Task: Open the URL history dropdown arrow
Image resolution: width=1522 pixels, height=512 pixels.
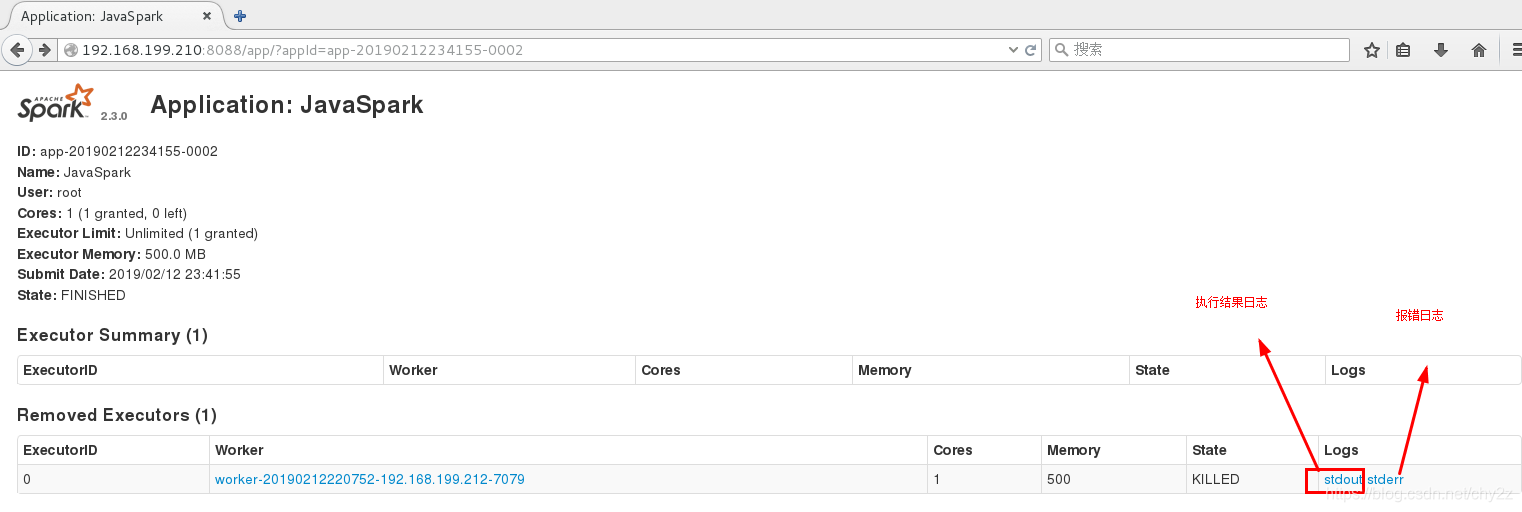Action: [x=1014, y=50]
